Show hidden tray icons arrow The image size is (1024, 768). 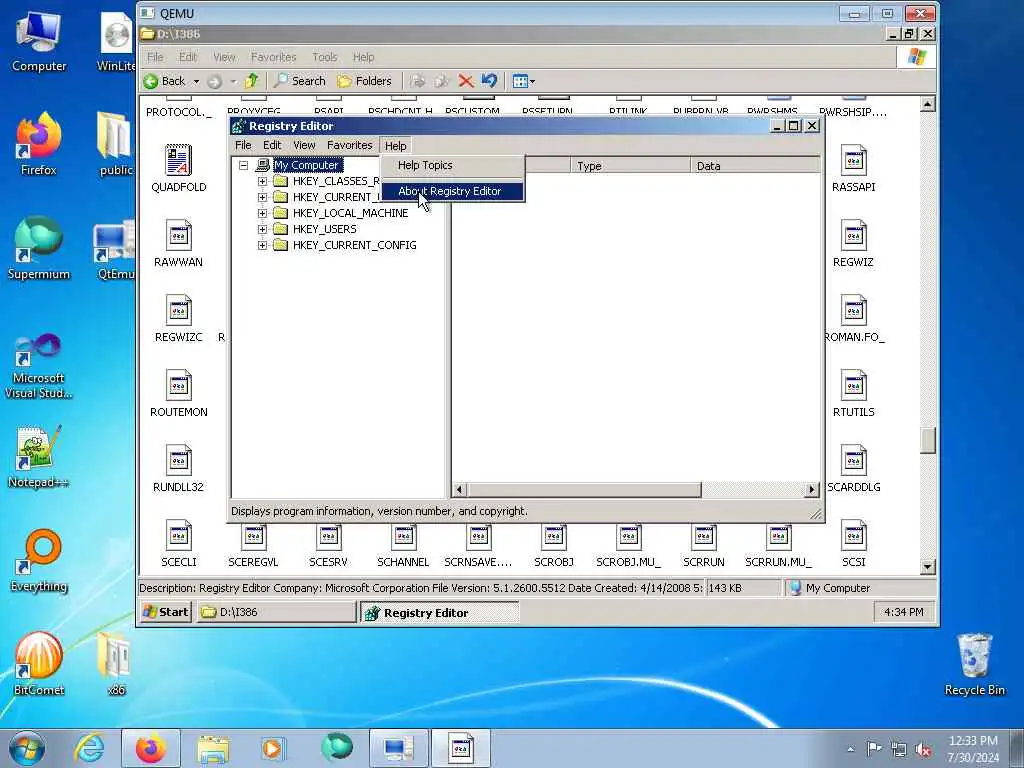pos(850,750)
